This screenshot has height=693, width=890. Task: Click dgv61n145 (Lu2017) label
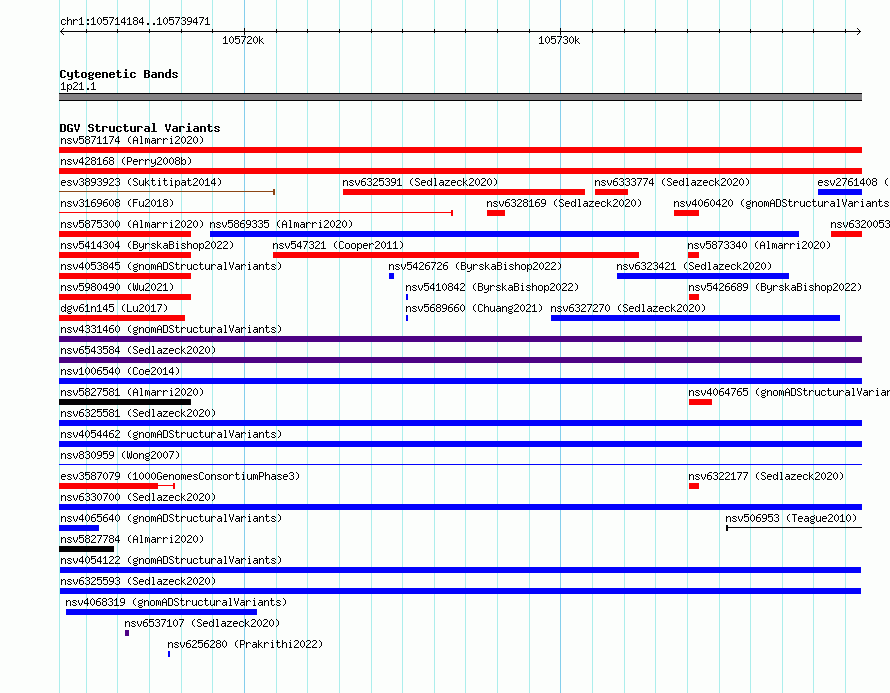coord(114,308)
